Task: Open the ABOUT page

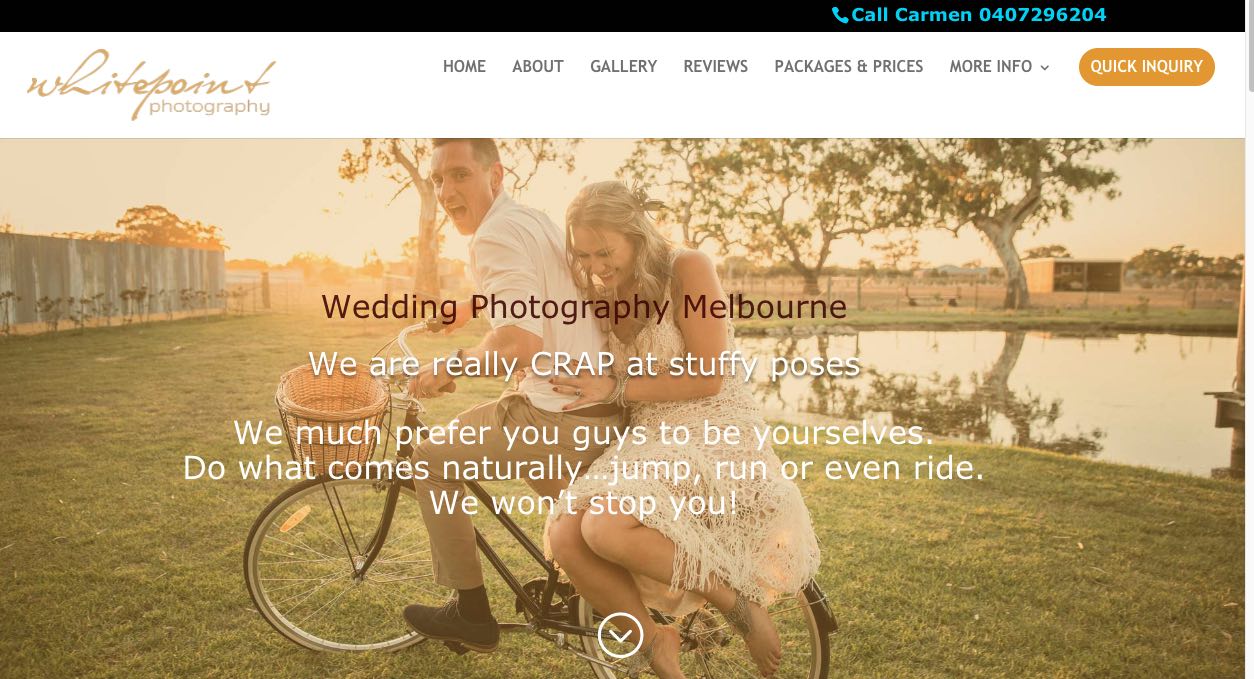Action: [538, 67]
